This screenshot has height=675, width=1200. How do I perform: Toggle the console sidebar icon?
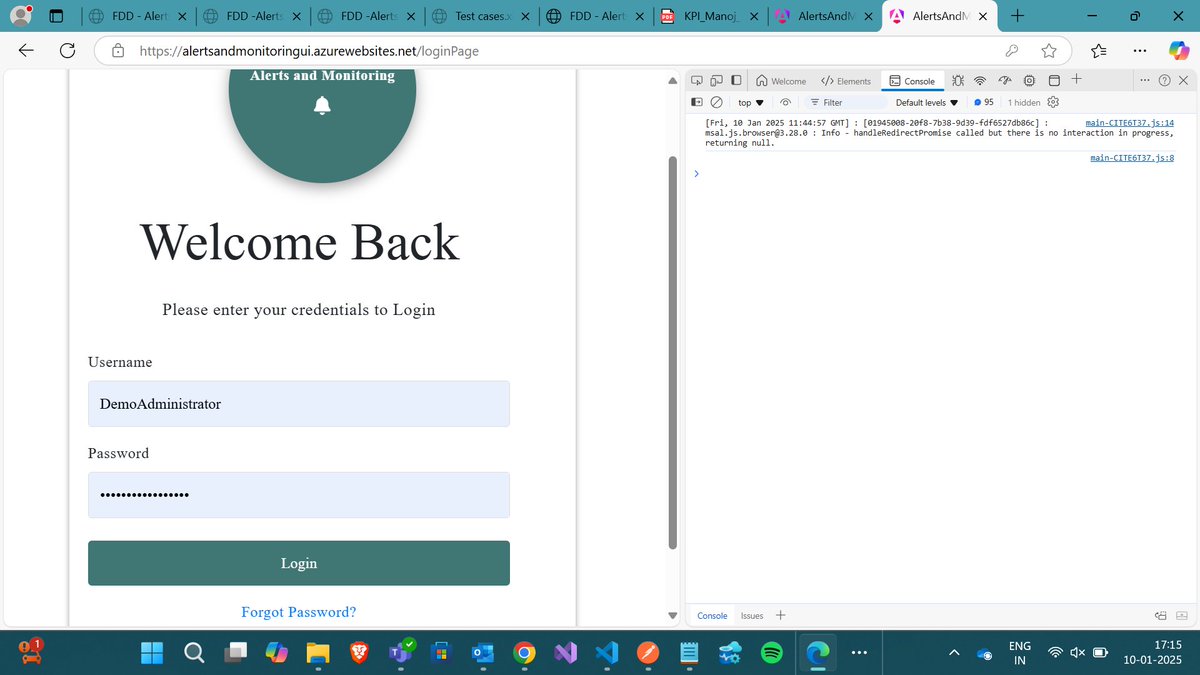point(698,102)
